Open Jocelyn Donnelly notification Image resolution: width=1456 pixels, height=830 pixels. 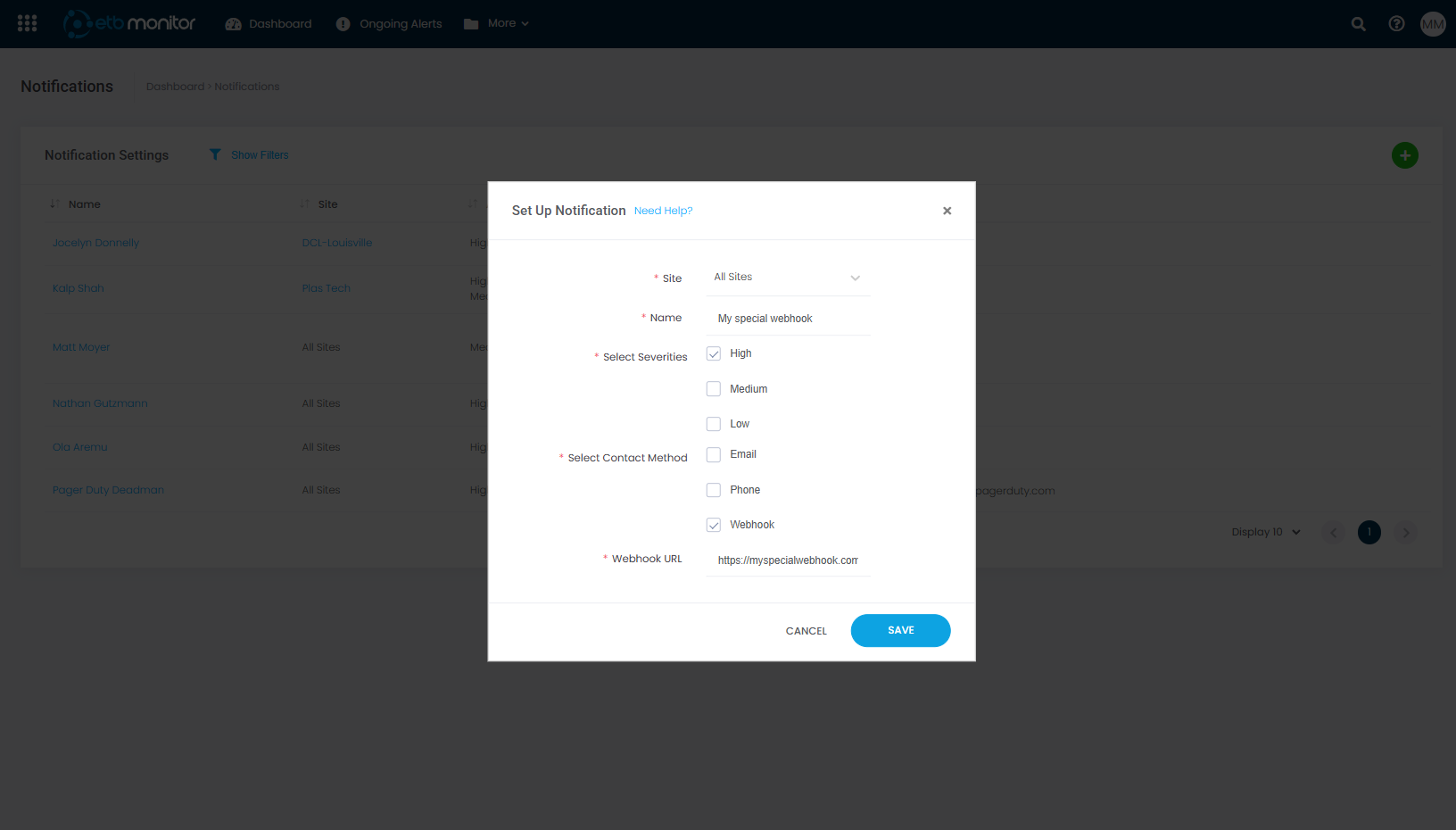95,243
